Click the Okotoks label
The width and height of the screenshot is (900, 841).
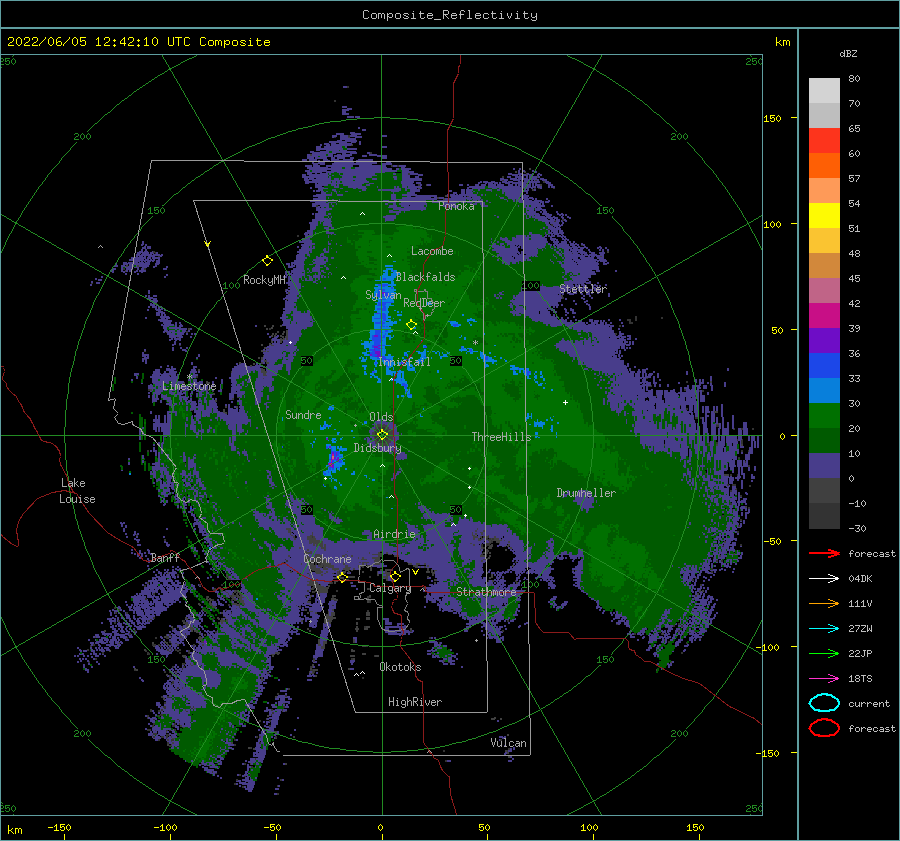pyautogui.click(x=400, y=667)
